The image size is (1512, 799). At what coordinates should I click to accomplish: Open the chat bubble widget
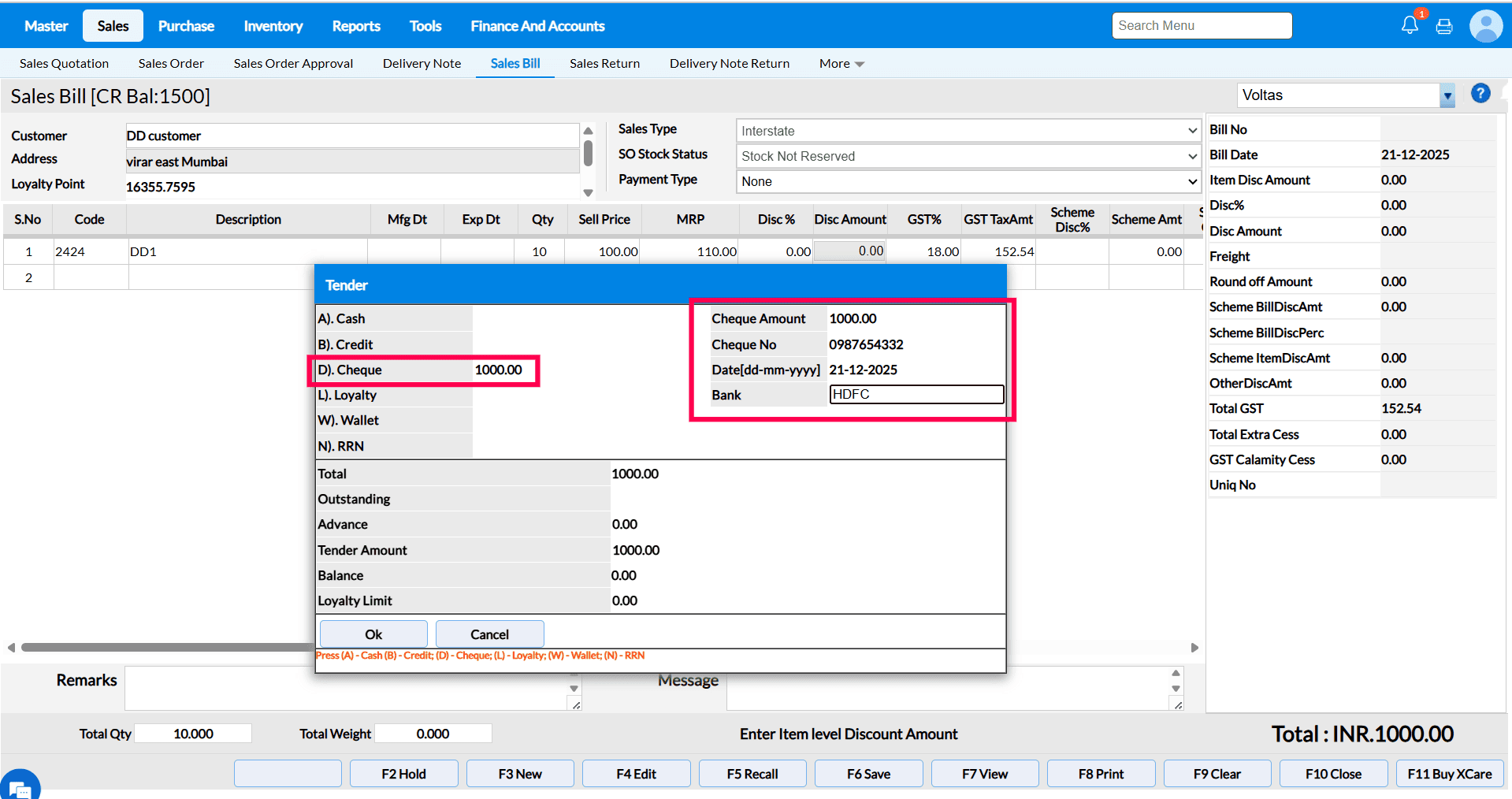coord(19,786)
